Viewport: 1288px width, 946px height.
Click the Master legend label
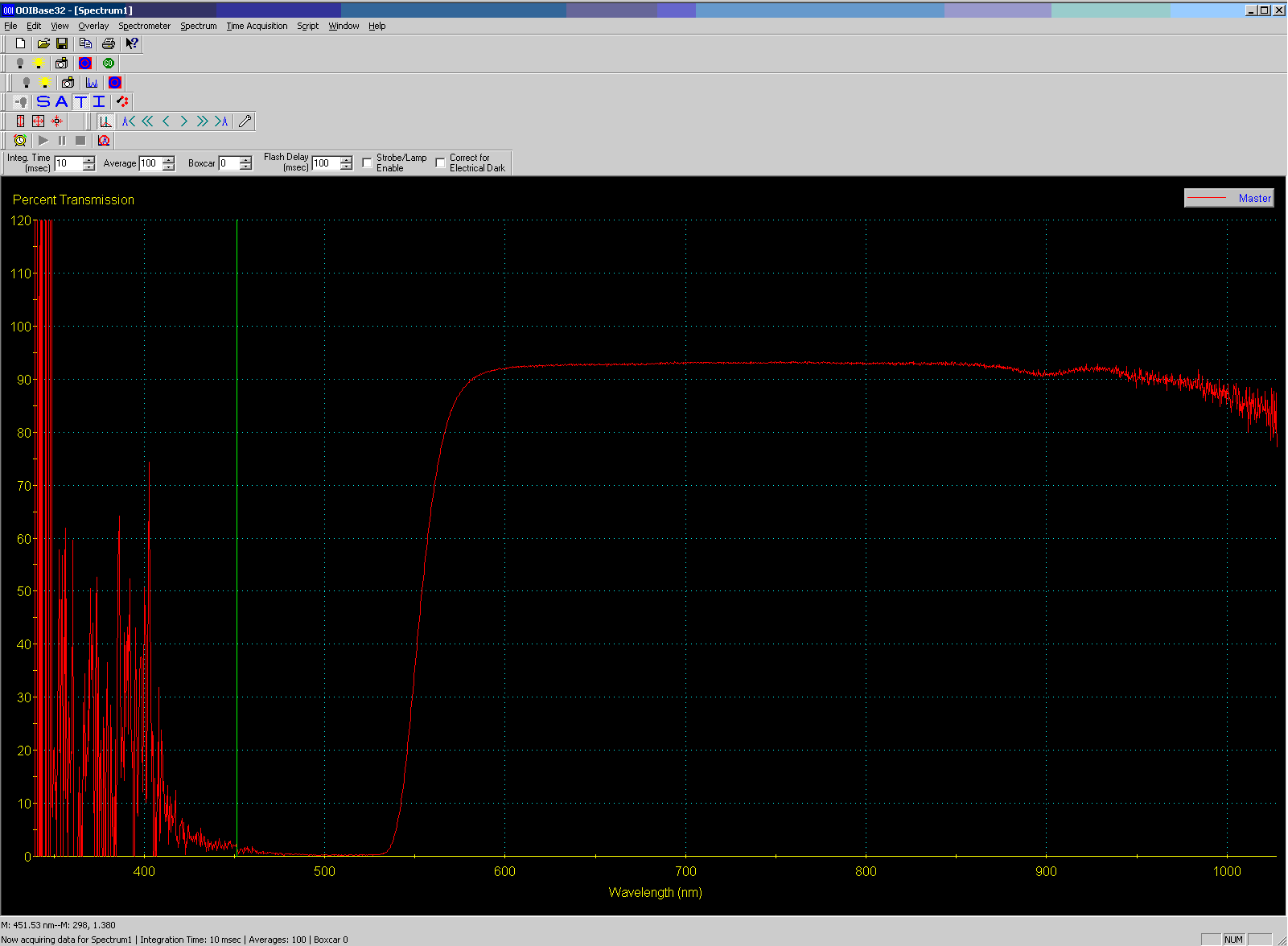(1254, 198)
